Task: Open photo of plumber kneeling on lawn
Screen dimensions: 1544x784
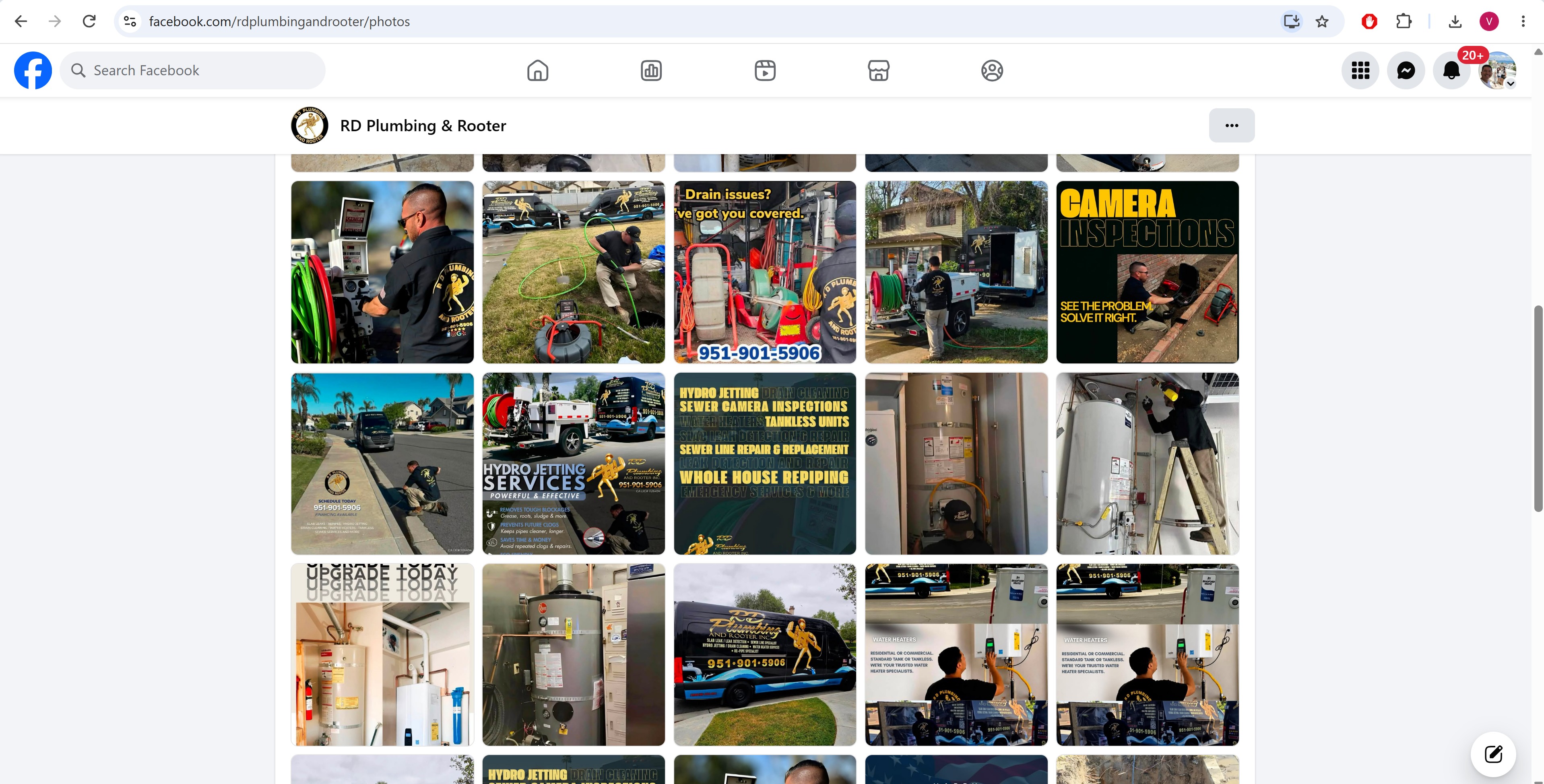Action: (574, 272)
